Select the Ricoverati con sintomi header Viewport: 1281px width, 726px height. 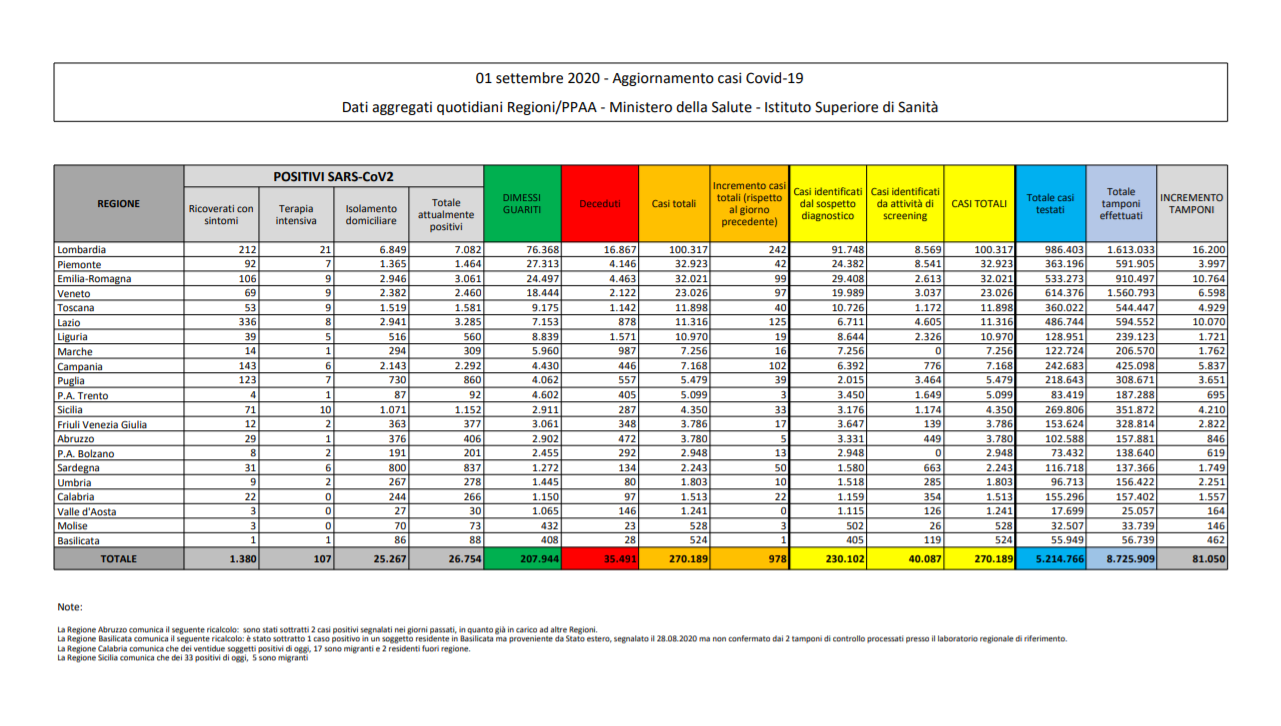click(x=221, y=214)
